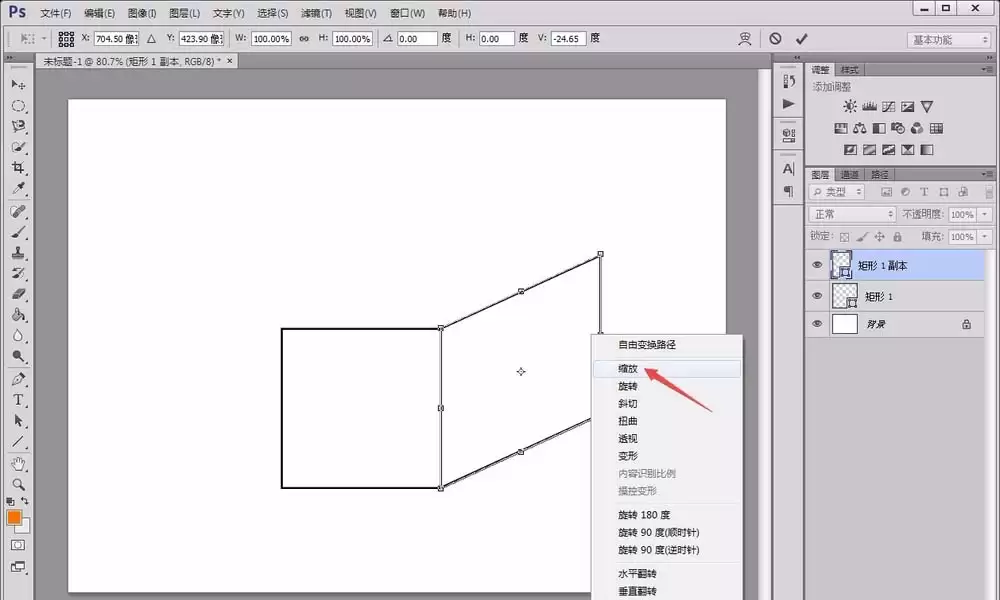Hide the 矩形 1 layer
The height and width of the screenshot is (600, 1000).
click(817, 296)
